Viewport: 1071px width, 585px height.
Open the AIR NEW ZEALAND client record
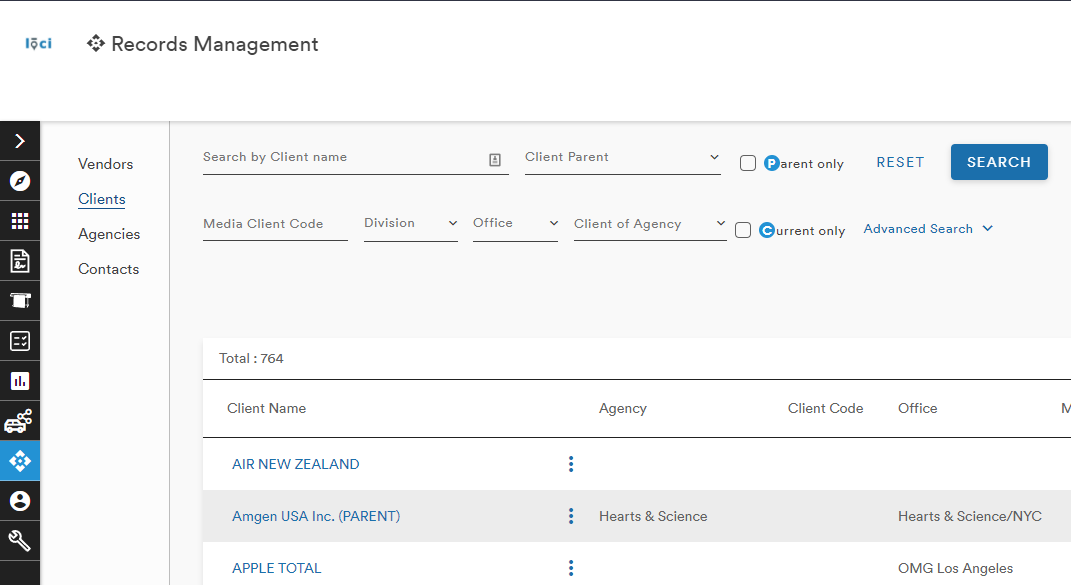click(296, 464)
